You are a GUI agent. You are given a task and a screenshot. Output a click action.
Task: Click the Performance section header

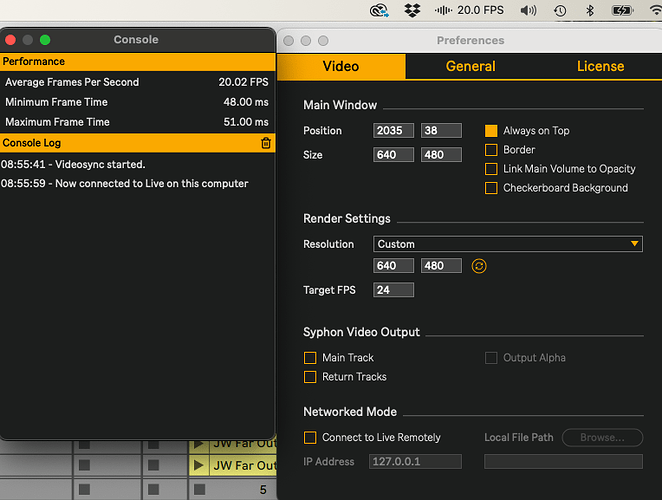(x=138, y=62)
